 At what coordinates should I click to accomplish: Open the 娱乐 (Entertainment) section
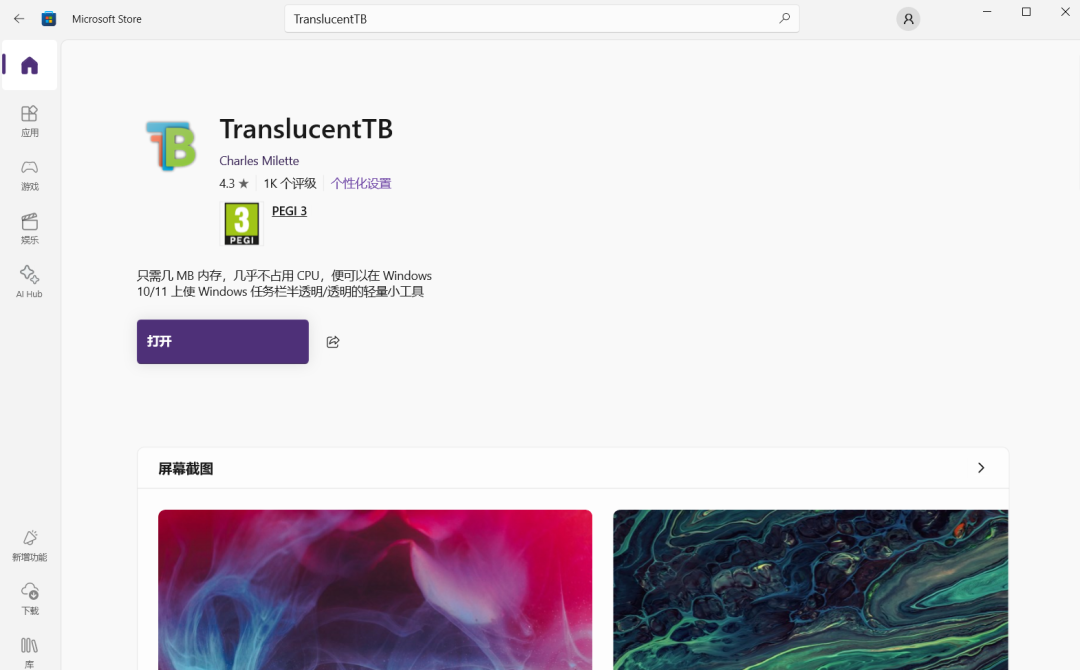pos(30,229)
